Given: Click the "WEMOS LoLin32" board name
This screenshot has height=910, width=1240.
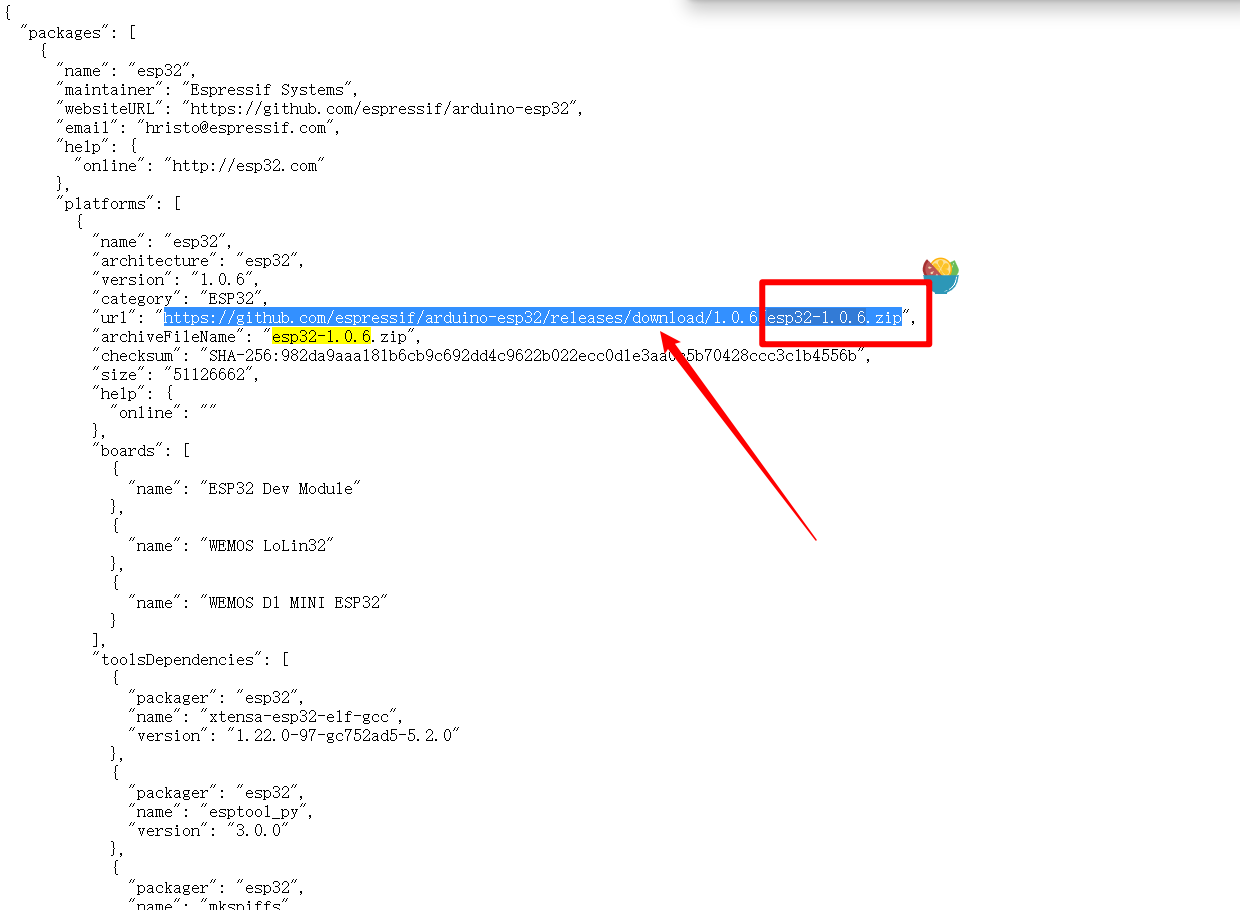Looking at the screenshot, I should [266, 546].
